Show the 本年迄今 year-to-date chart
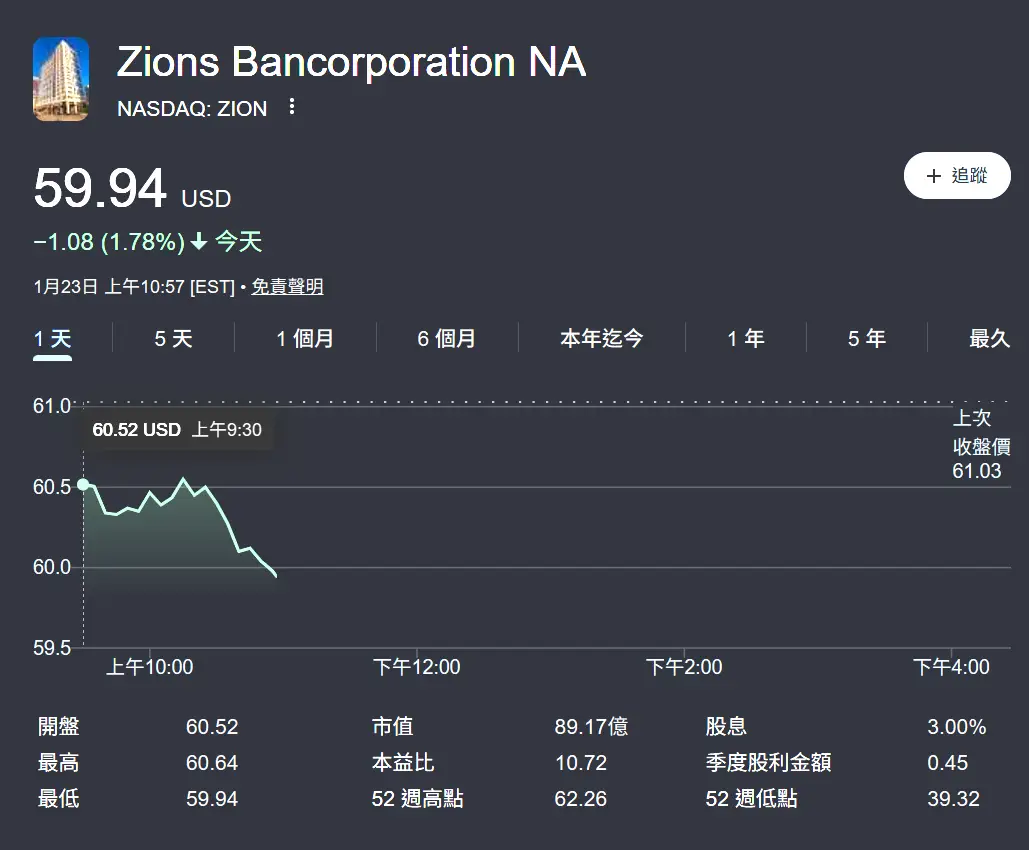Viewport: 1029px width, 850px height. [601, 339]
